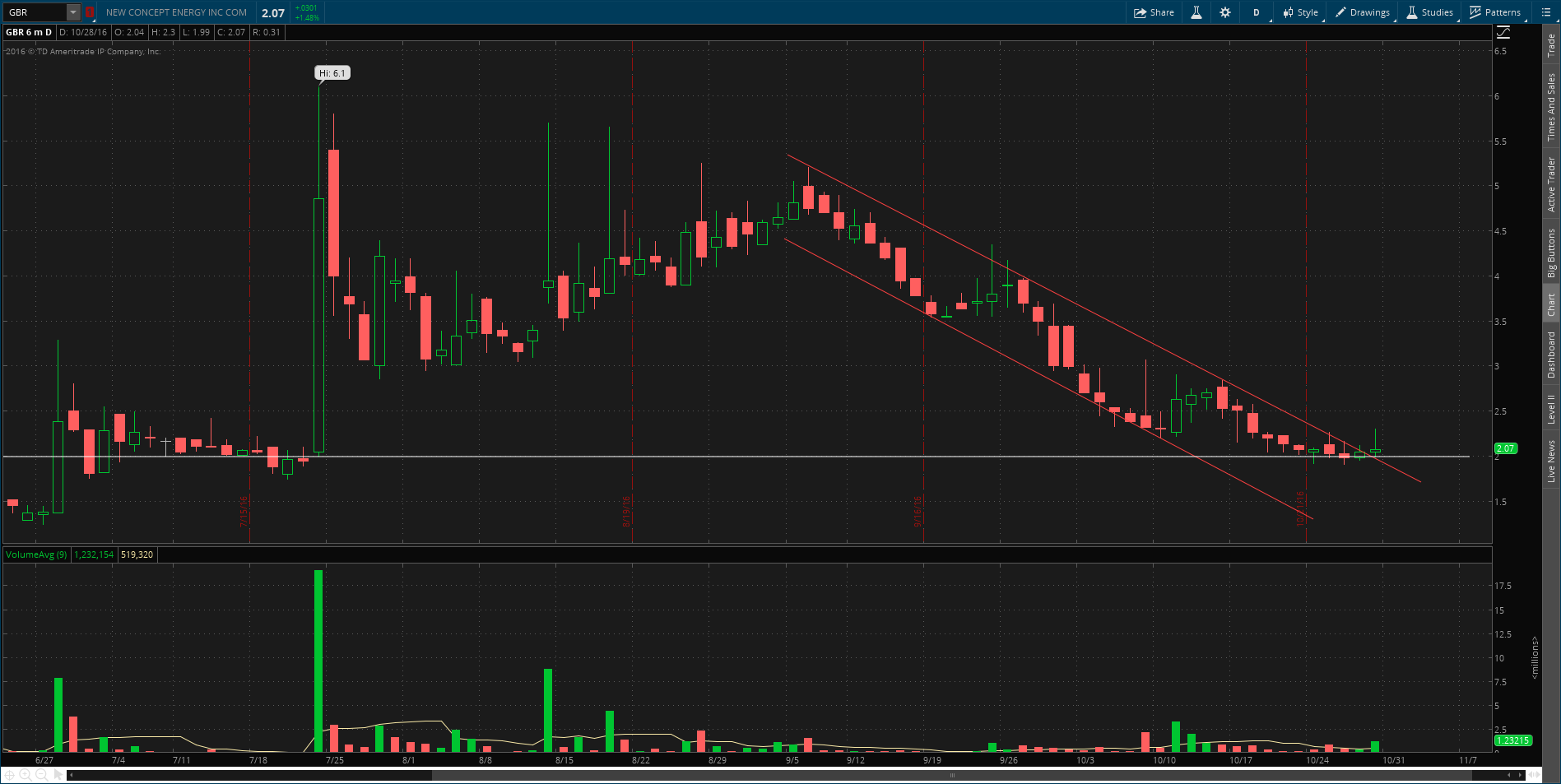Image resolution: width=1561 pixels, height=784 pixels.
Task: Expand the D timeframe dropdown
Action: tap(1257, 12)
